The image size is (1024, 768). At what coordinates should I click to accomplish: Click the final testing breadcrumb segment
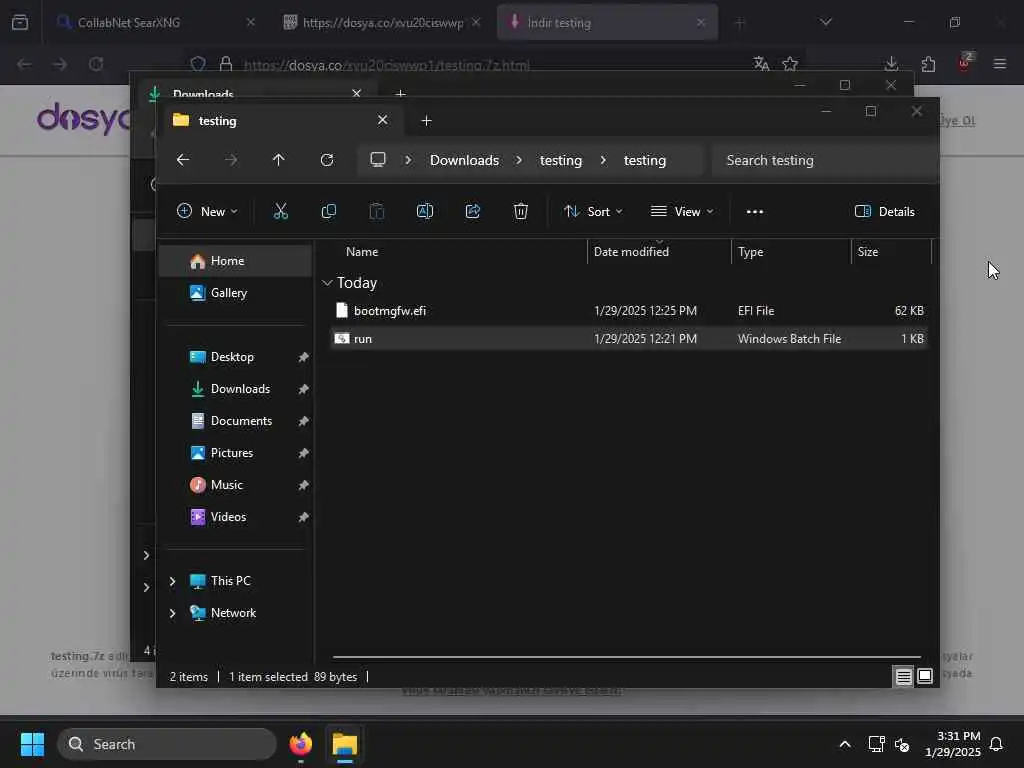pos(645,160)
